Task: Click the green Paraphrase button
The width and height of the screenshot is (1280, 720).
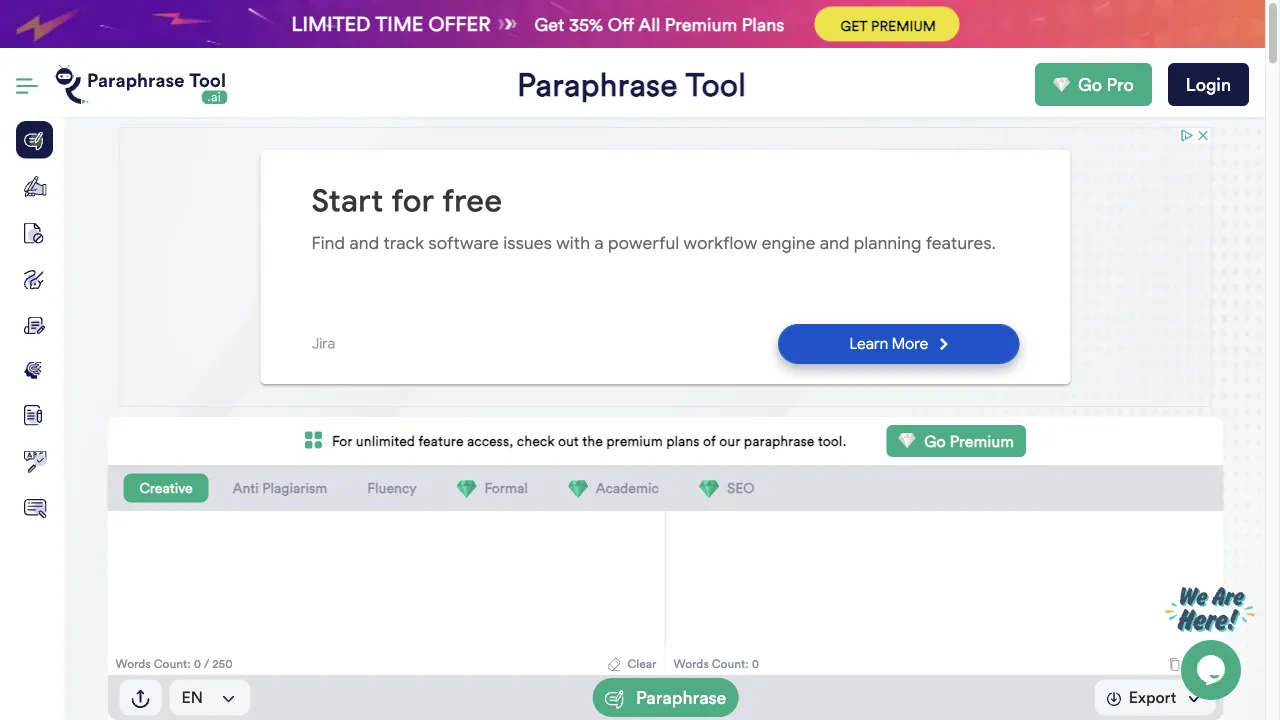Action: pyautogui.click(x=665, y=698)
